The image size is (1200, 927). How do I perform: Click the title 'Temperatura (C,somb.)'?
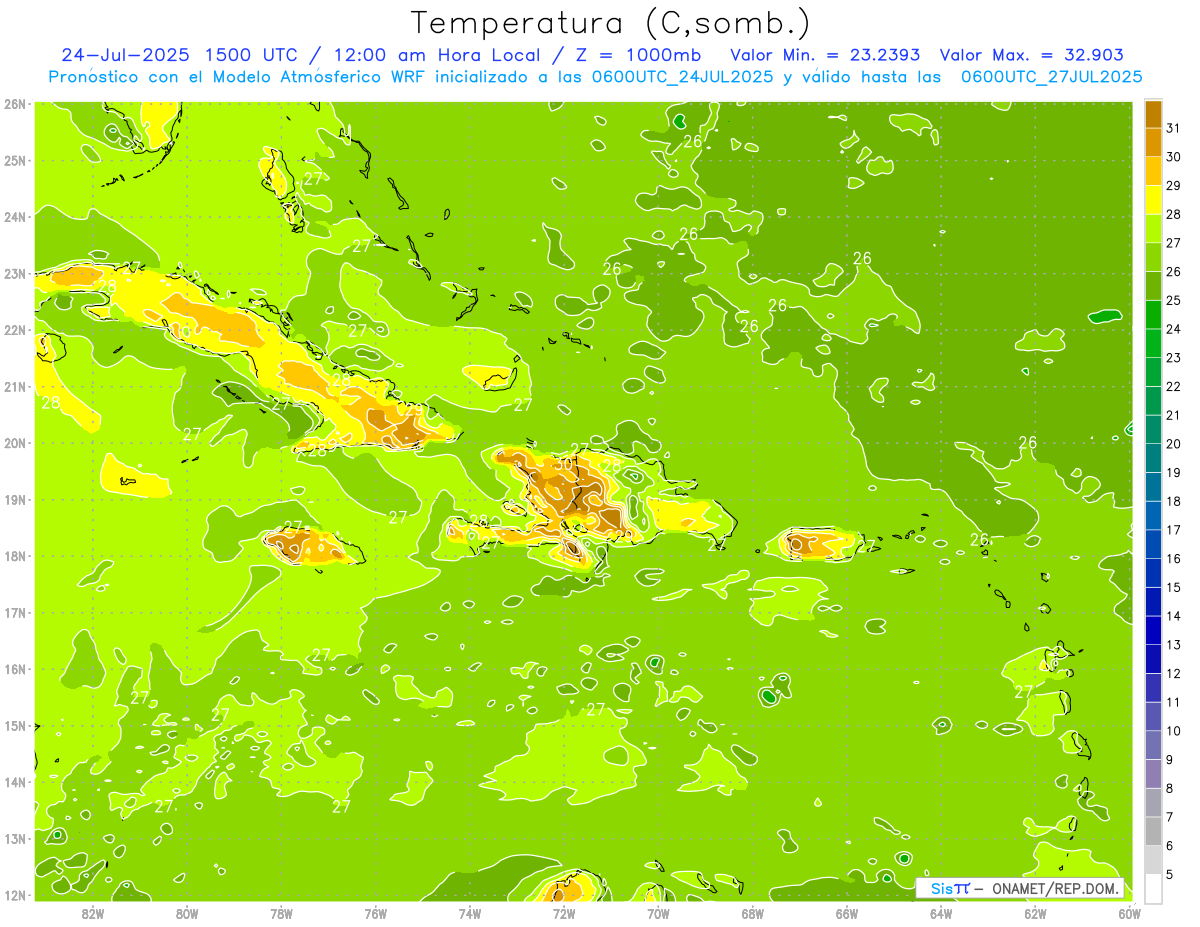coord(611,23)
